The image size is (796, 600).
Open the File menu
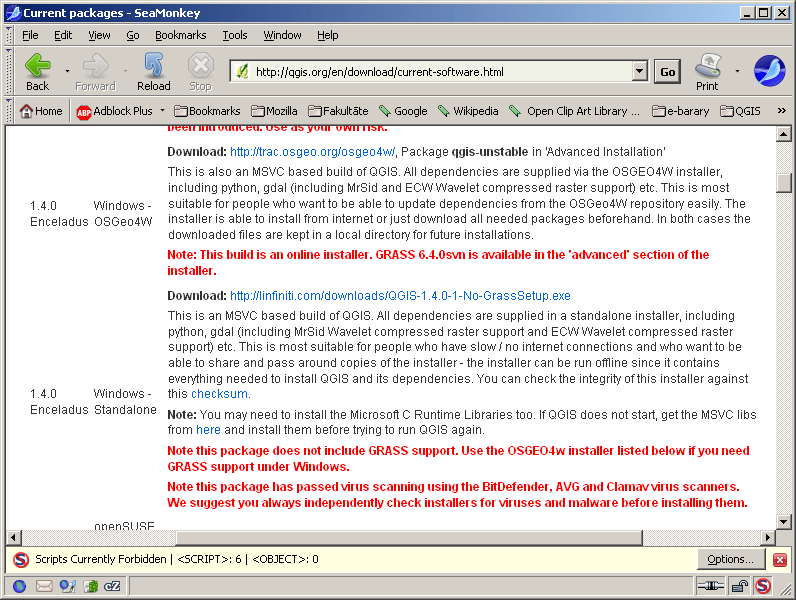click(30, 35)
